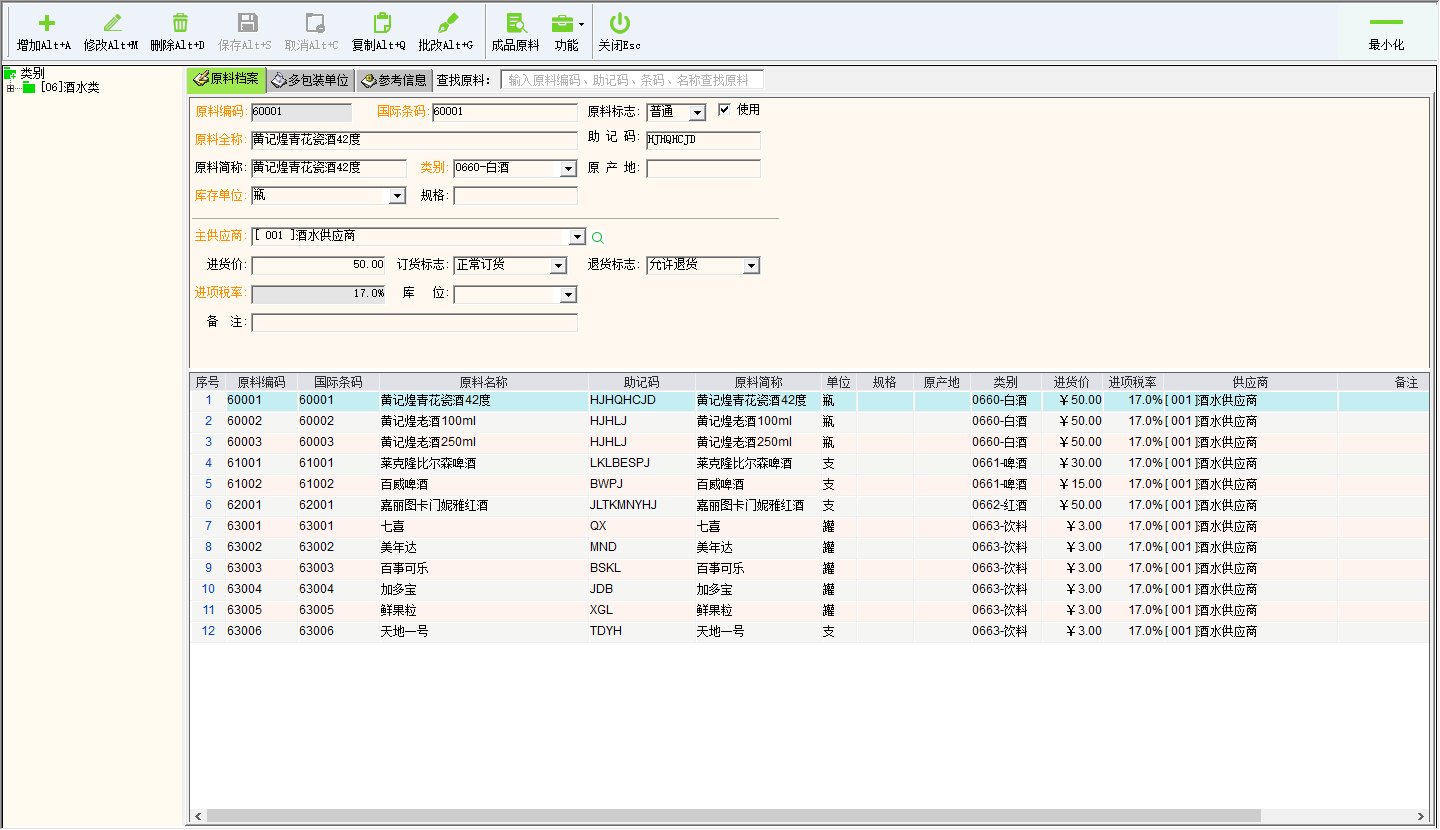Open the 主供应商 dropdown
Screen dimensions: 1440x830
(x=576, y=238)
